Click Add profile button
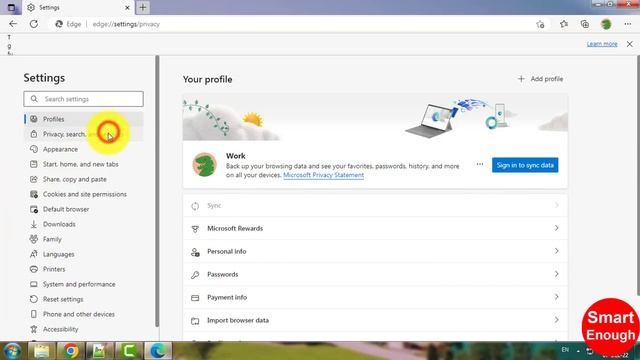The height and width of the screenshot is (360, 640). (540, 79)
